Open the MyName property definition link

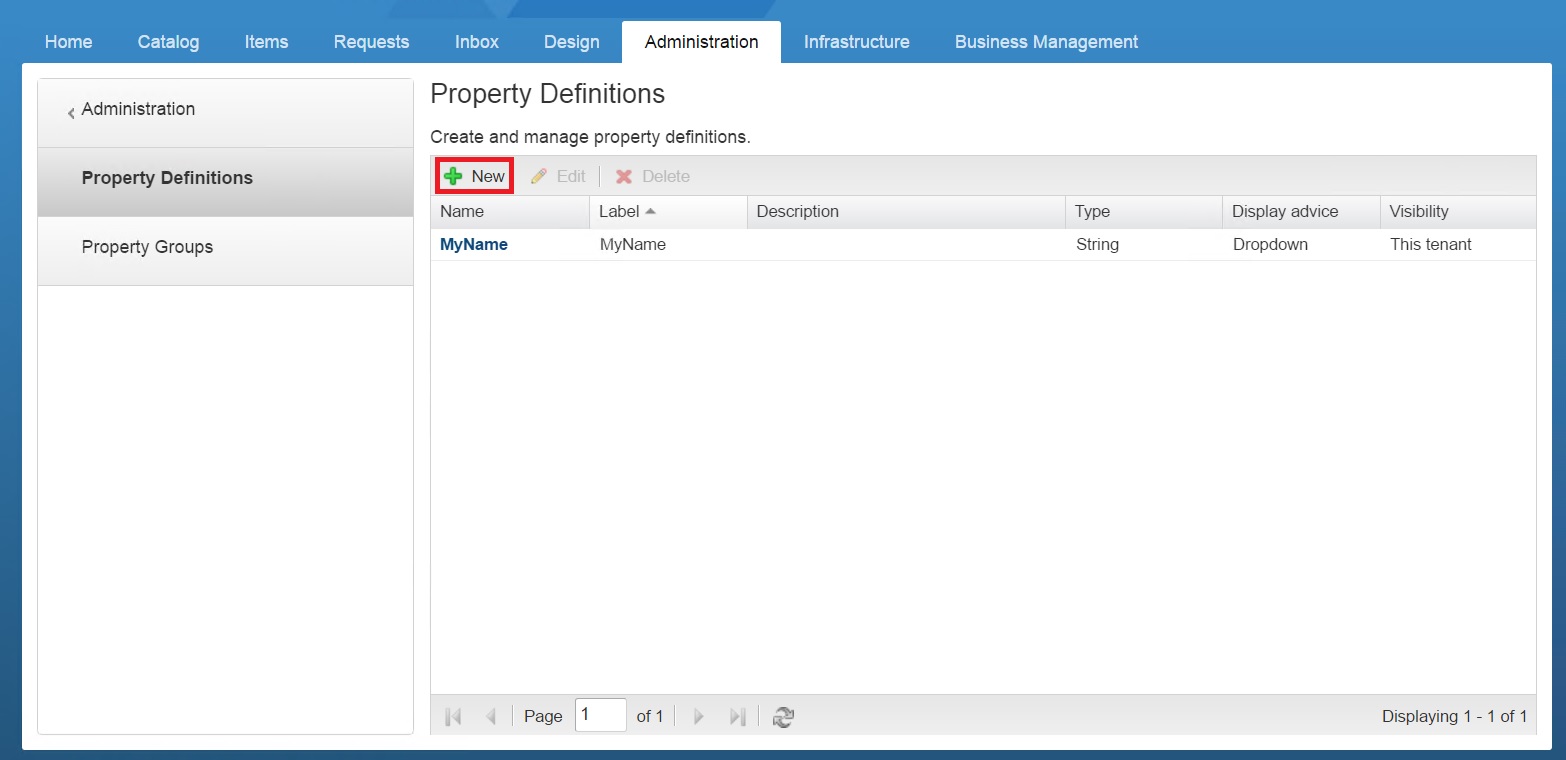pyautogui.click(x=474, y=244)
